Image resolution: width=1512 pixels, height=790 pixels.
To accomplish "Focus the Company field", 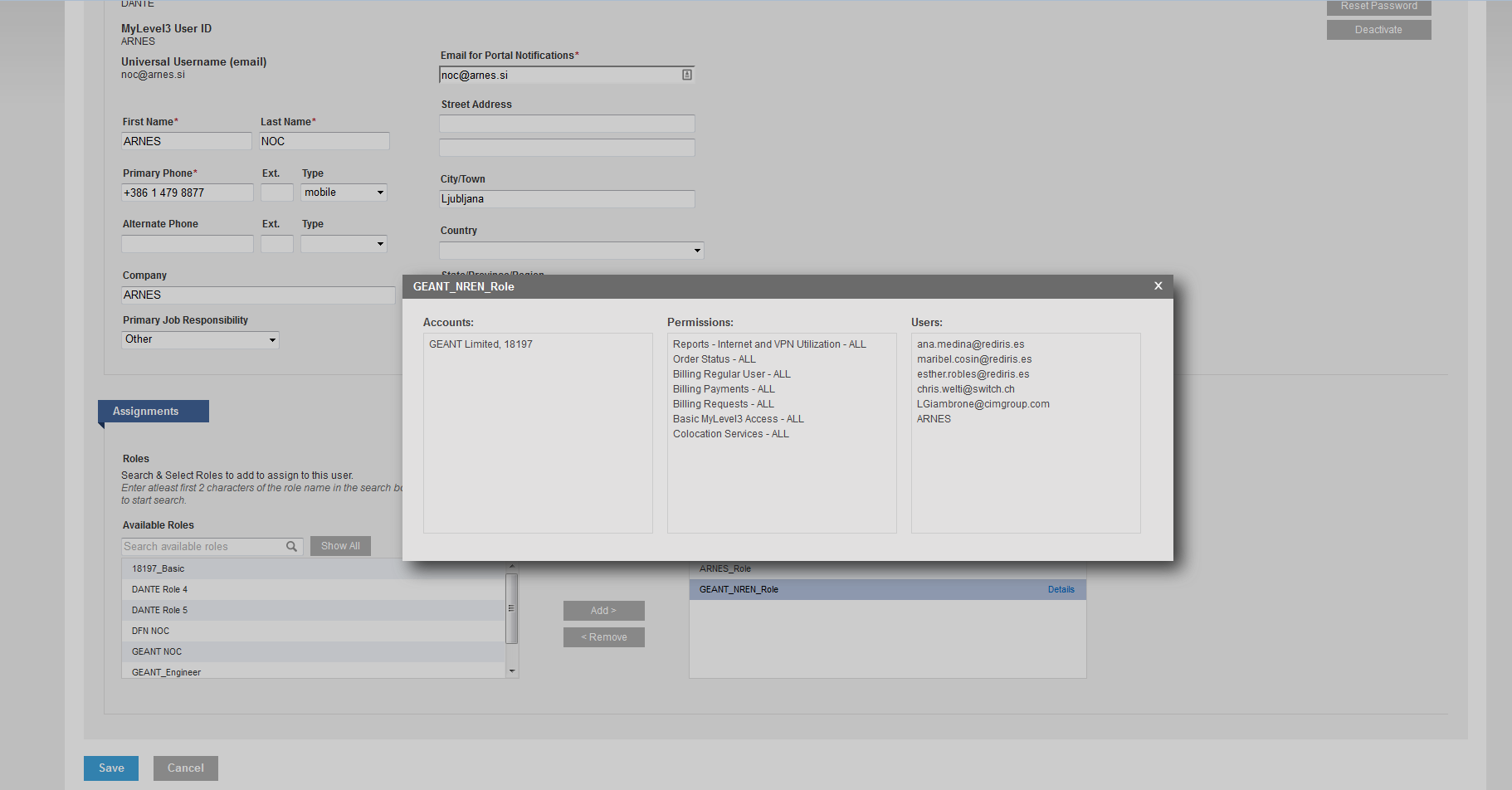I will (258, 295).
